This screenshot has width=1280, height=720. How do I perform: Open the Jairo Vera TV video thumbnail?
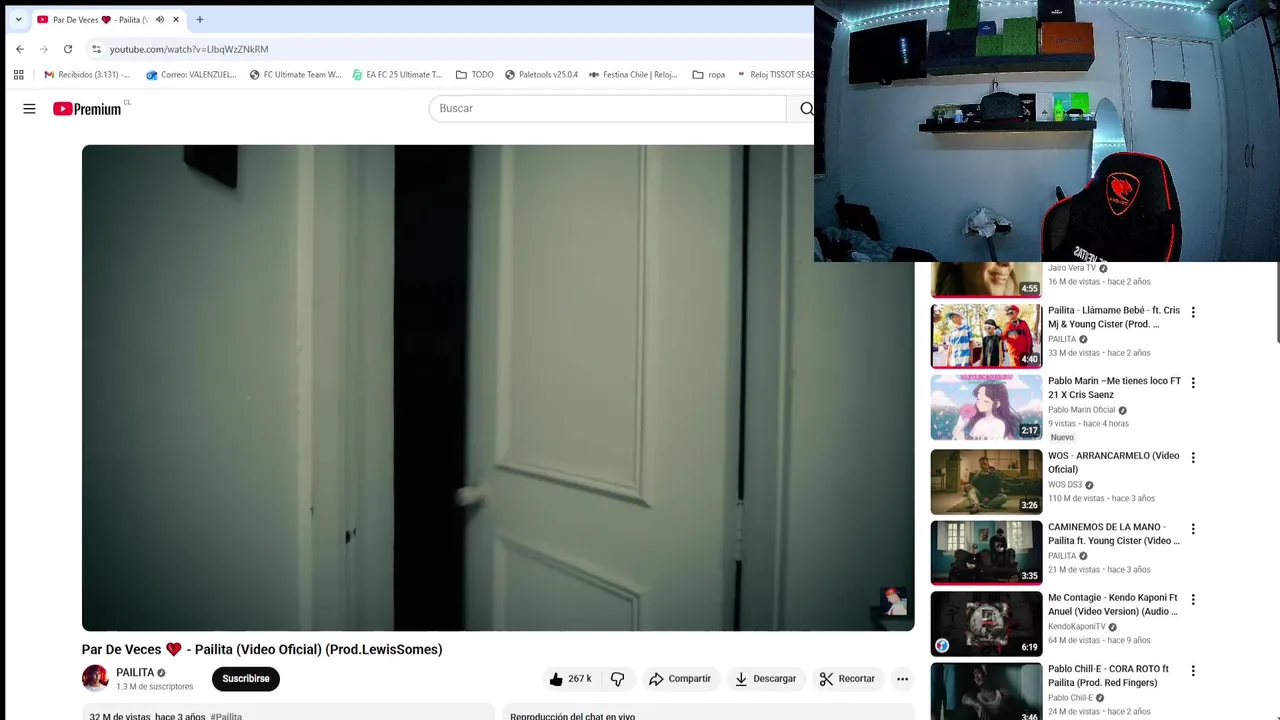click(x=986, y=280)
